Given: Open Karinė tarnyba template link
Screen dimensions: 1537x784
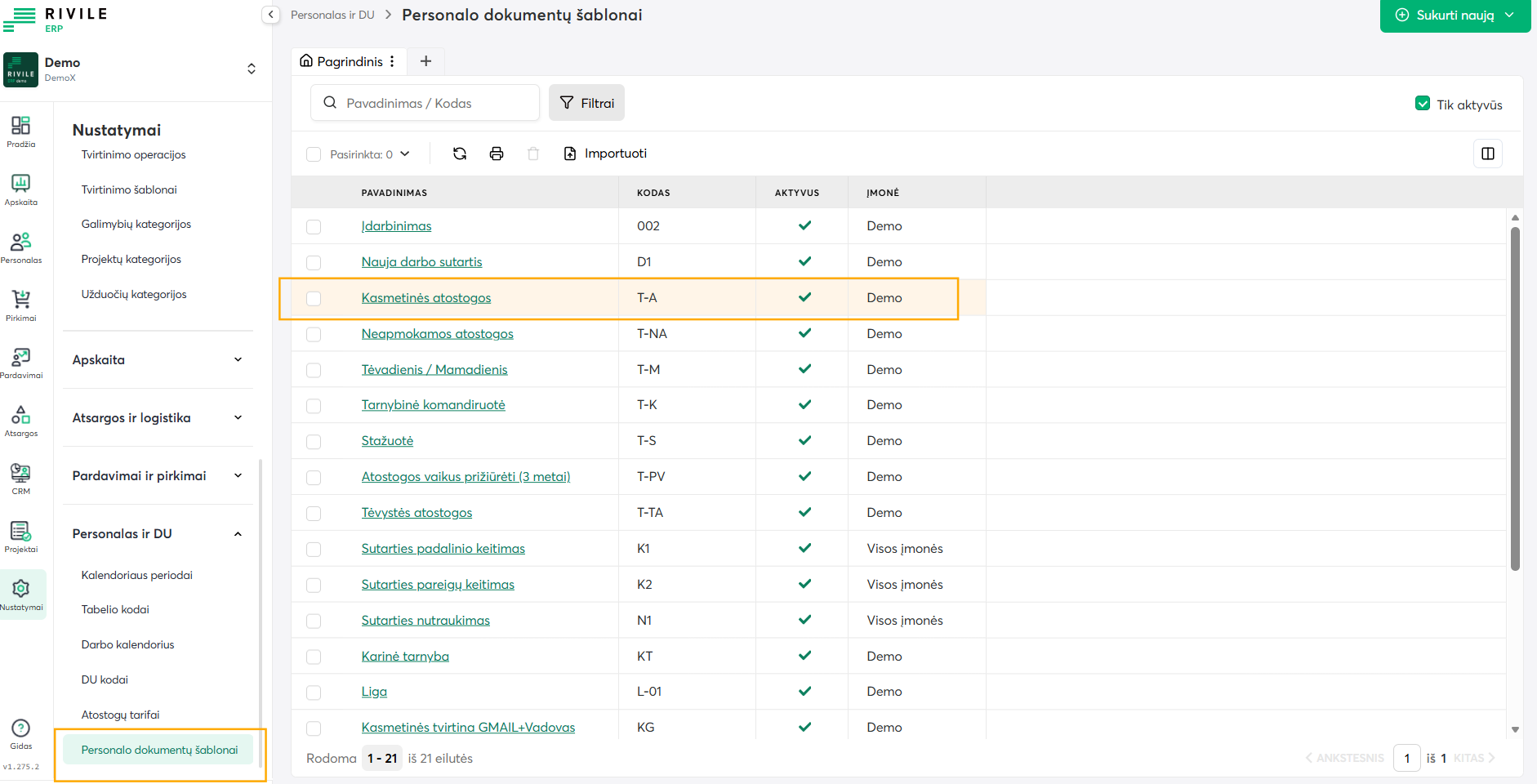Looking at the screenshot, I should [x=405, y=656].
